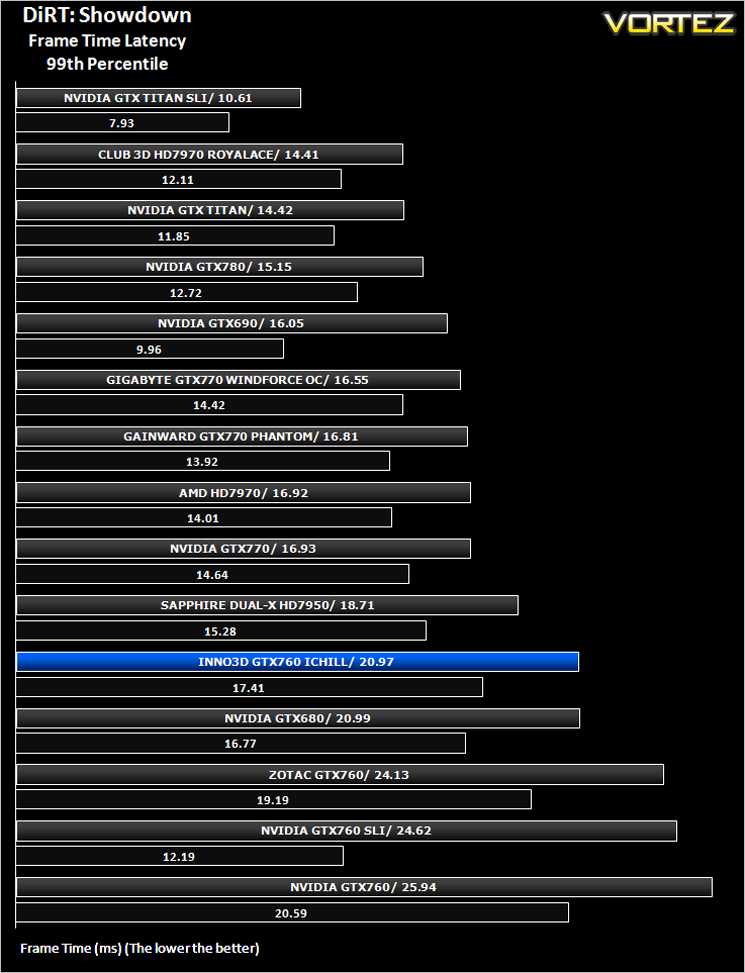
Task: Select the 11.85 value bar
Action: pos(175,236)
